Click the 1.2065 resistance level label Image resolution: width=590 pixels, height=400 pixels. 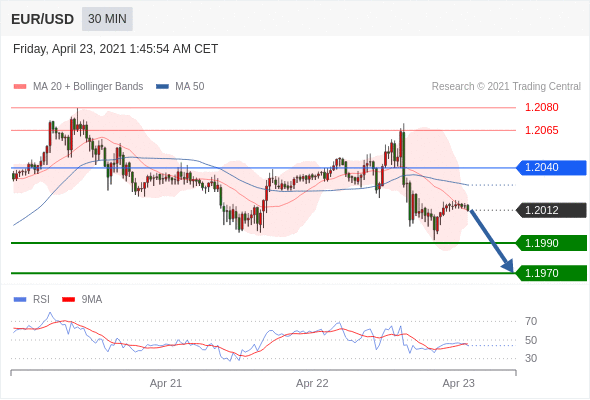541,130
